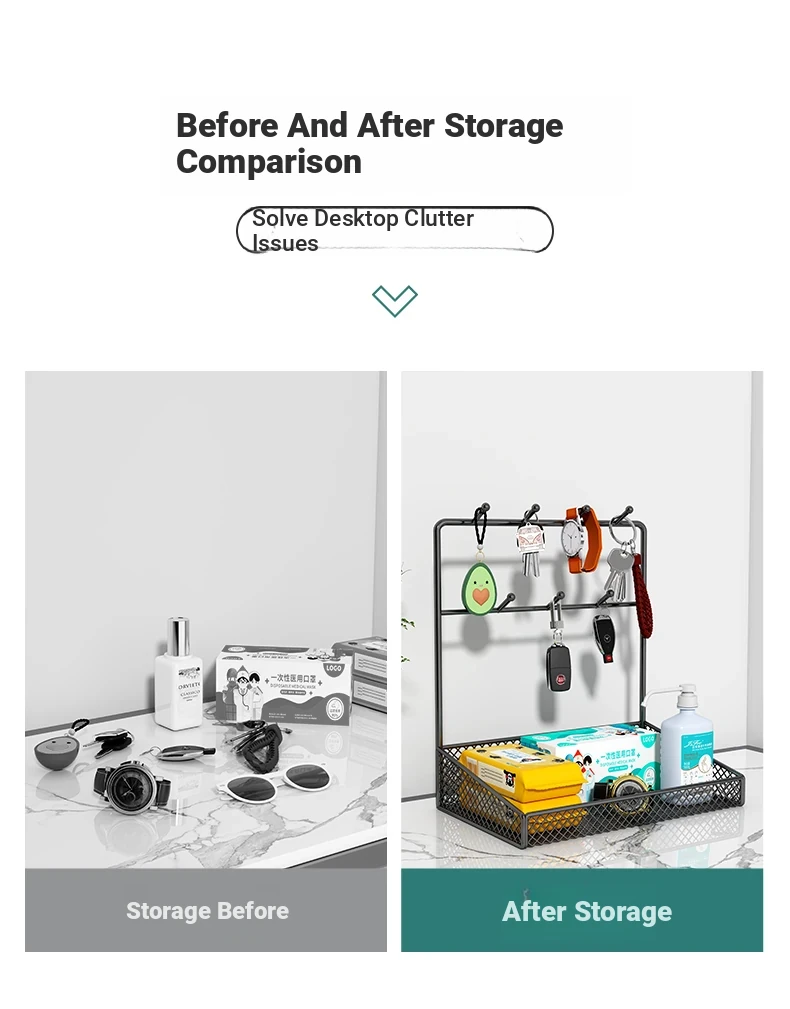Click the hand sanitizer pump bottle
This screenshot has width=790, height=1009.
coord(685,740)
